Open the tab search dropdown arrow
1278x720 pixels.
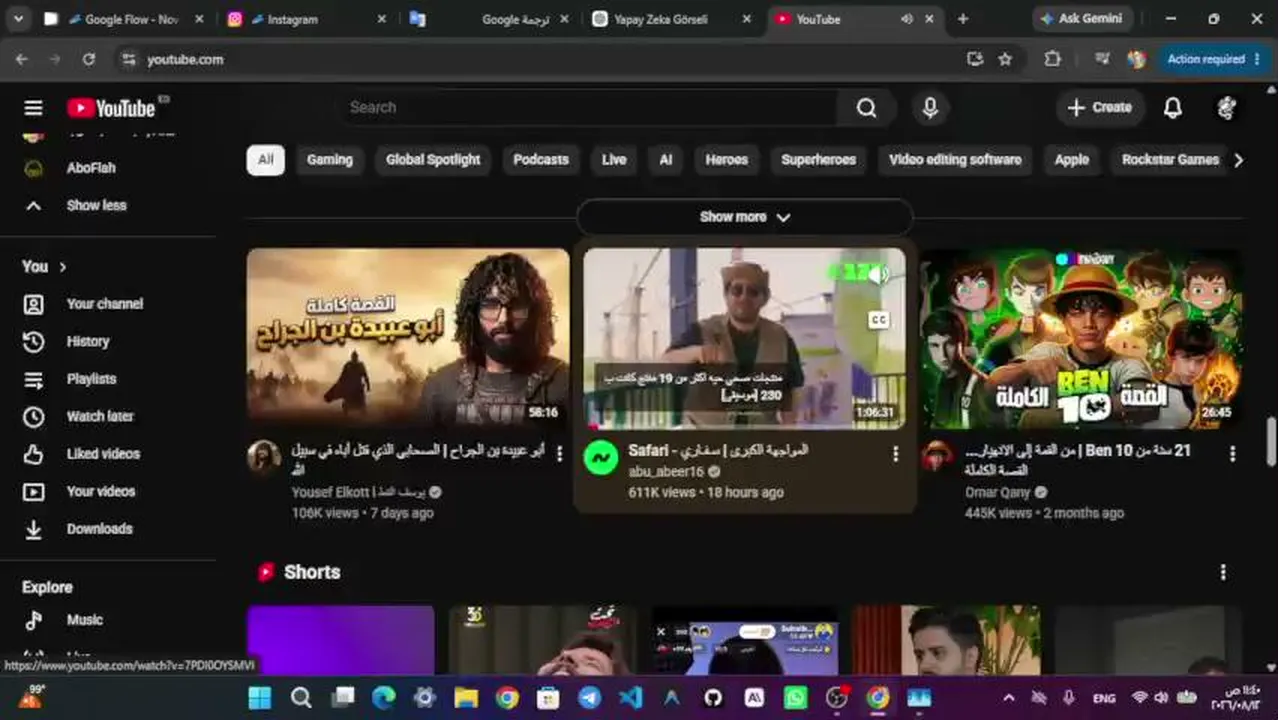point(18,19)
